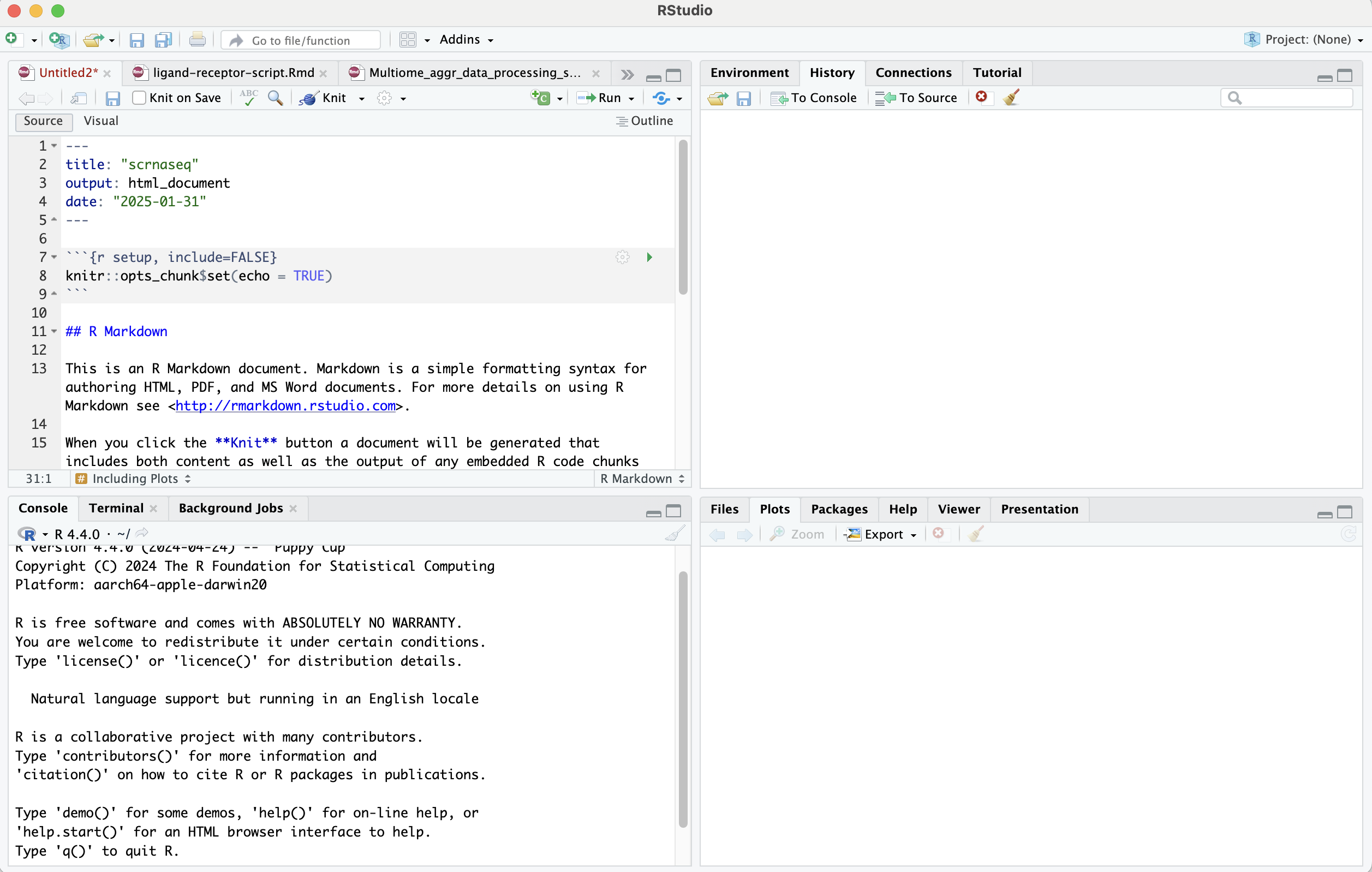Open the Files tab
Screen dimensions: 1372x872
click(x=724, y=509)
